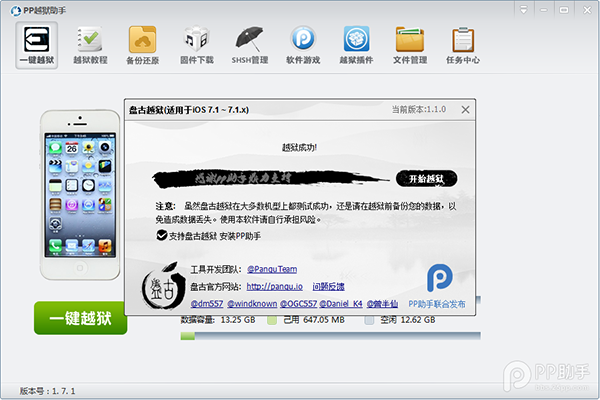Click the blue PP助手 logo in the dialog
The image size is (600, 400).
point(439,278)
